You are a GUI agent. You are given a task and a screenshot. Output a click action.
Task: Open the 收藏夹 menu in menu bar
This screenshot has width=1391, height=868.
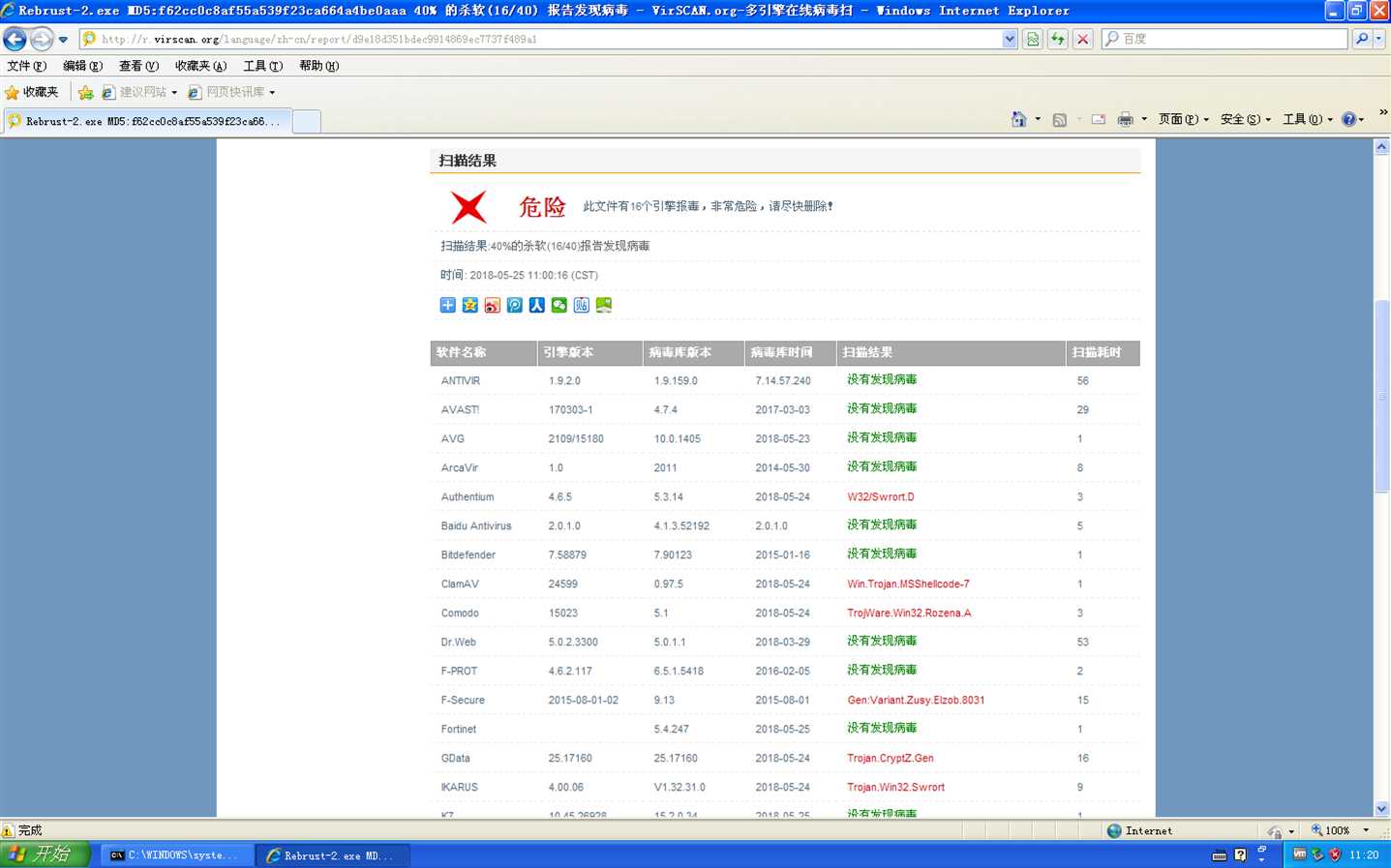(x=200, y=66)
